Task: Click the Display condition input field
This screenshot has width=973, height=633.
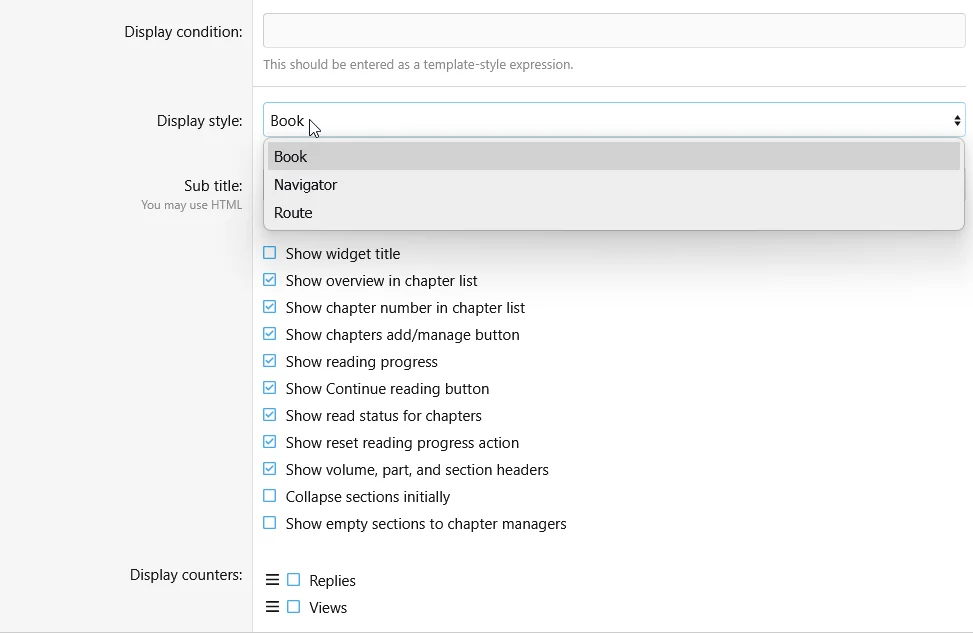Action: [614, 30]
